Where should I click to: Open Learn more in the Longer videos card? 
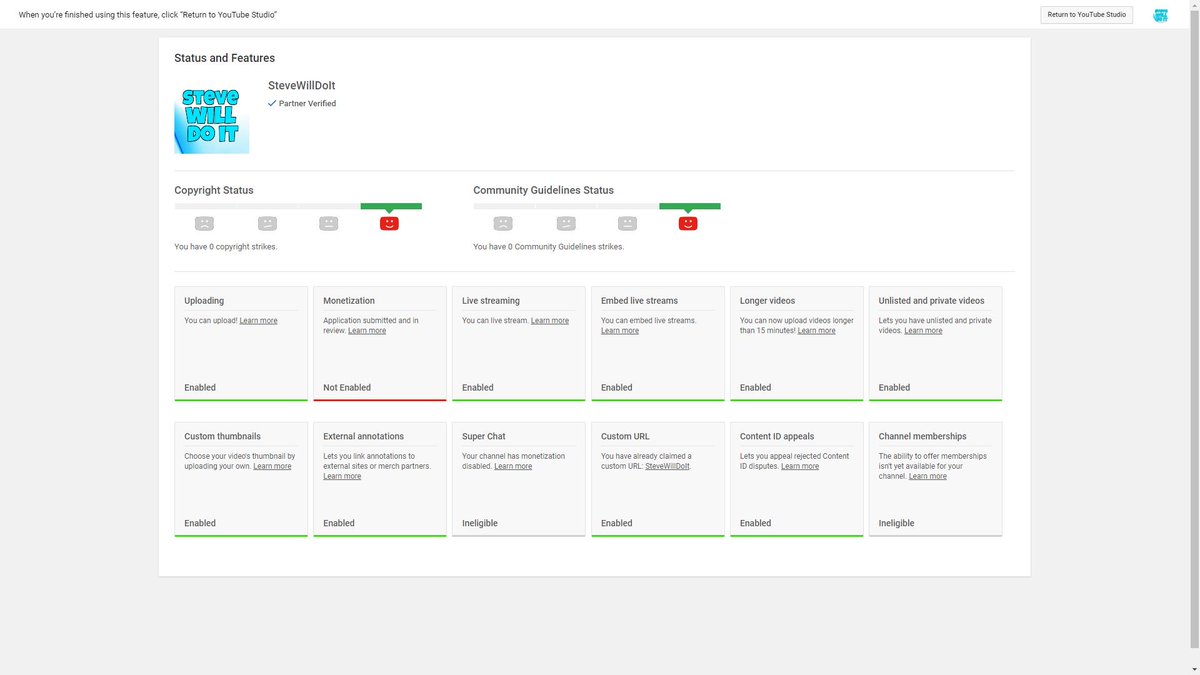click(x=816, y=331)
